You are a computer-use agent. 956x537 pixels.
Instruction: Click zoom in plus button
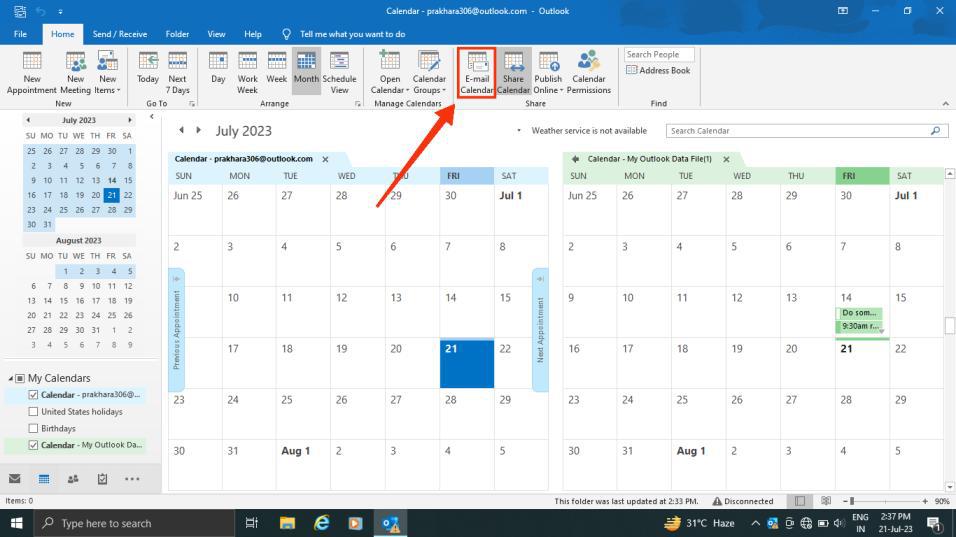(x=925, y=501)
